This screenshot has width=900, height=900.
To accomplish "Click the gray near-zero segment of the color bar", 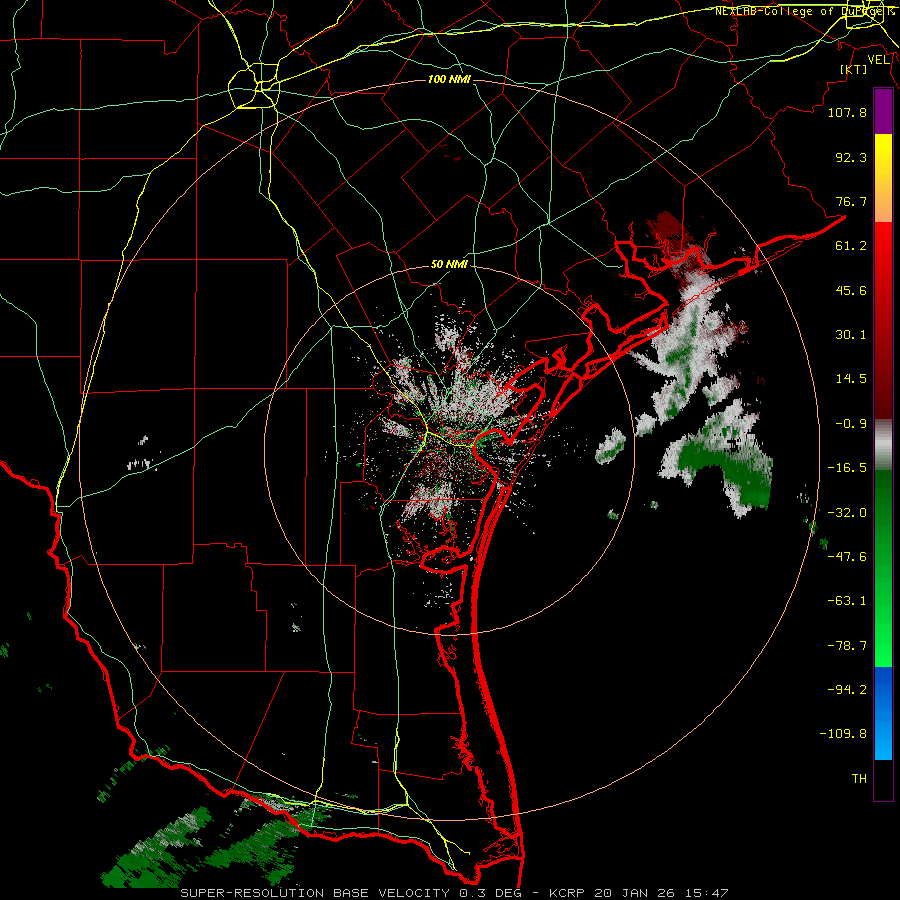I will click(883, 445).
